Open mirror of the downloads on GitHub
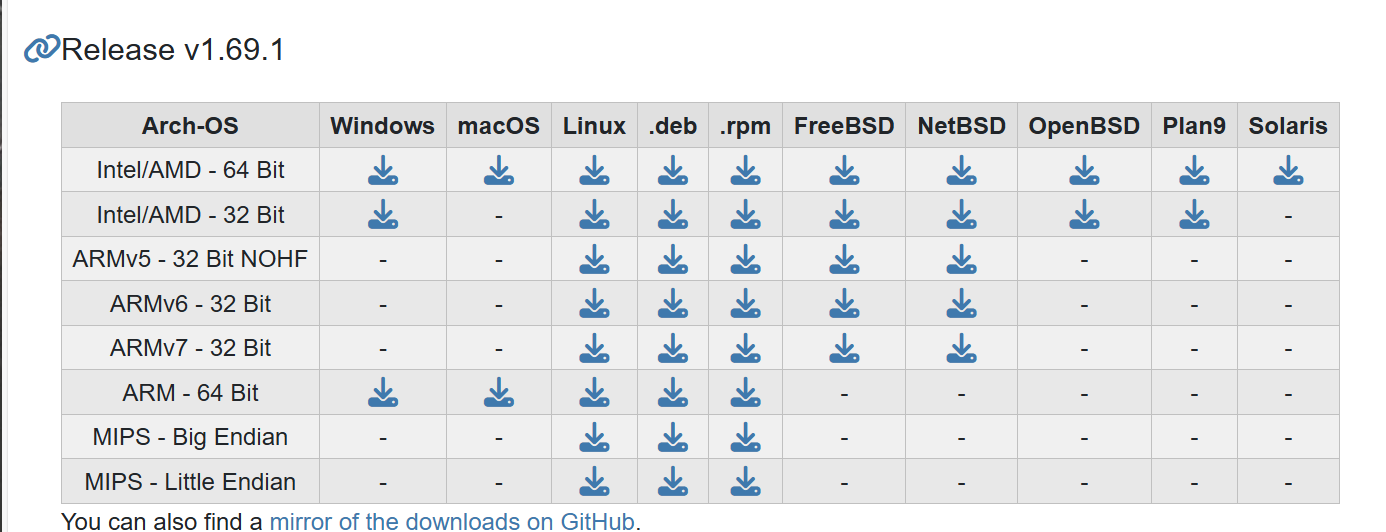Screen dimensions: 1386x532 [453, 521]
